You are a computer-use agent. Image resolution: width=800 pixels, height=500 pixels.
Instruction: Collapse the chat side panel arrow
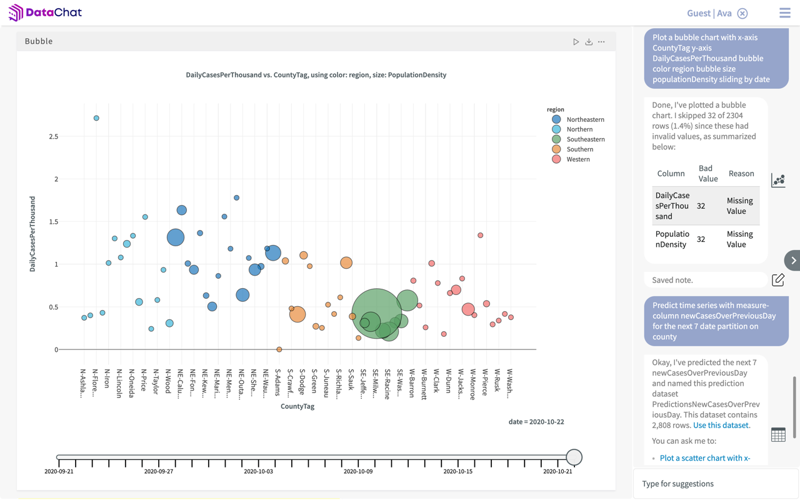coord(792,260)
